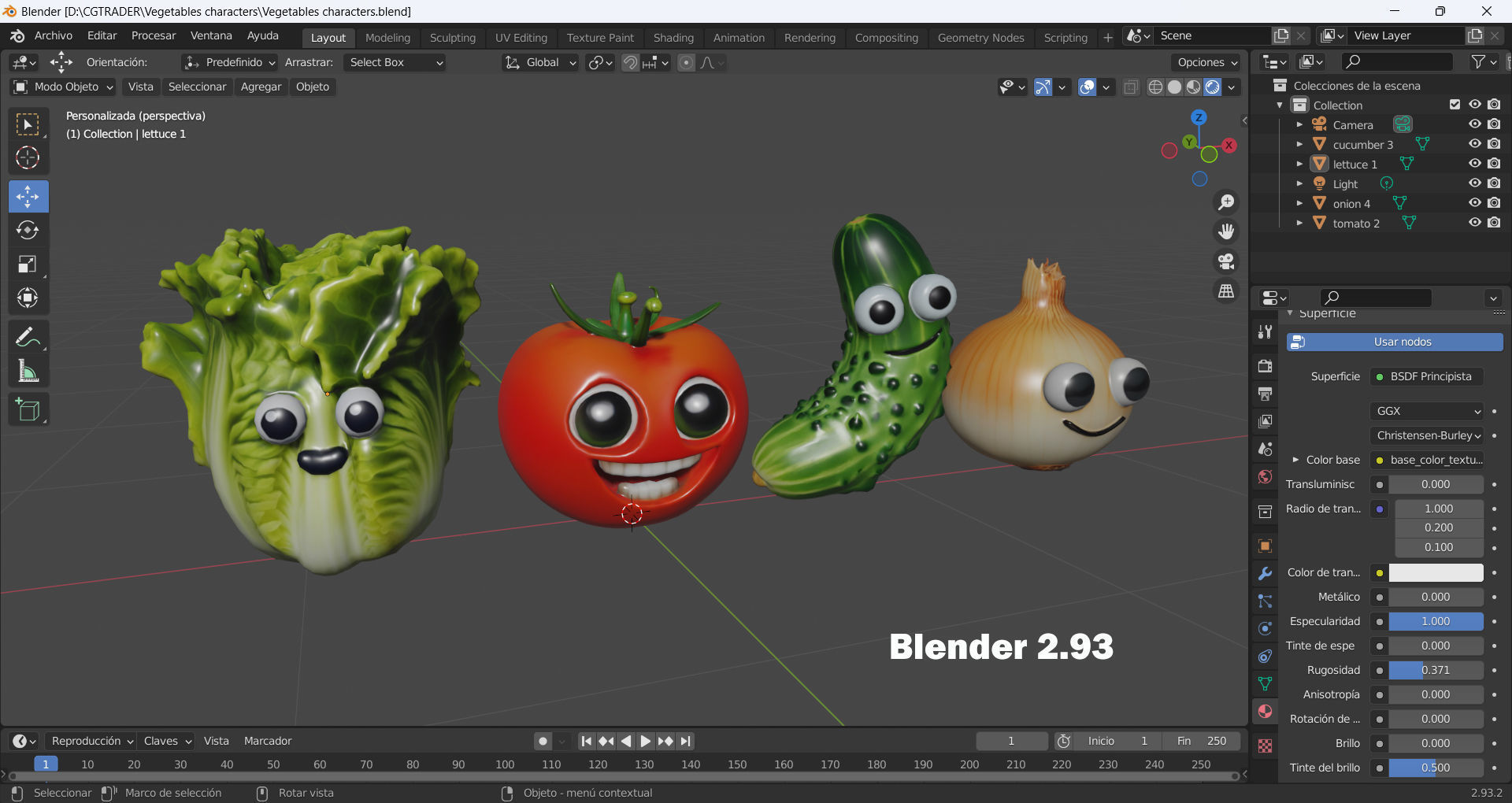
Task: Open GGX distribution dropdown
Action: [x=1428, y=411]
